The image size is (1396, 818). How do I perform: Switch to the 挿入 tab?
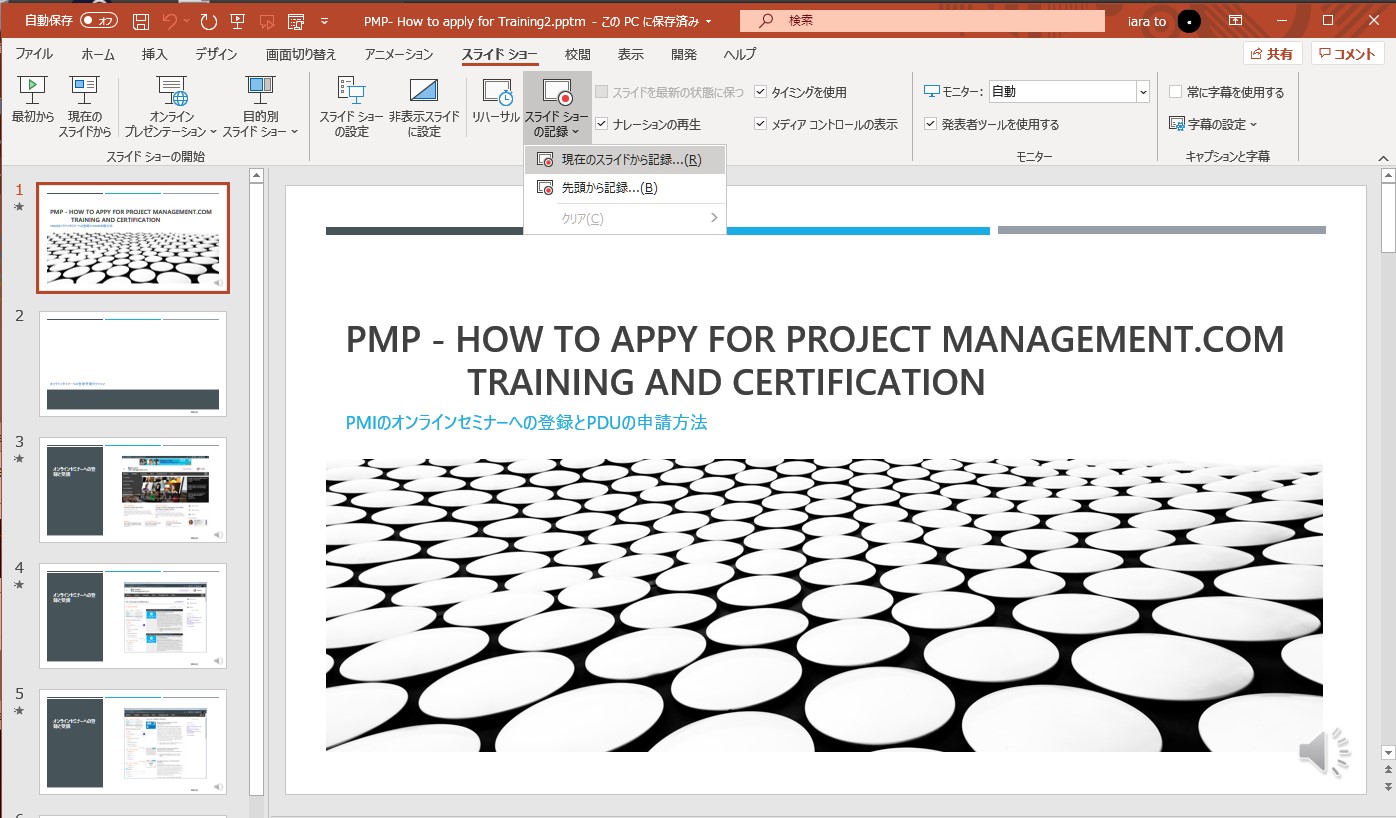pos(155,54)
